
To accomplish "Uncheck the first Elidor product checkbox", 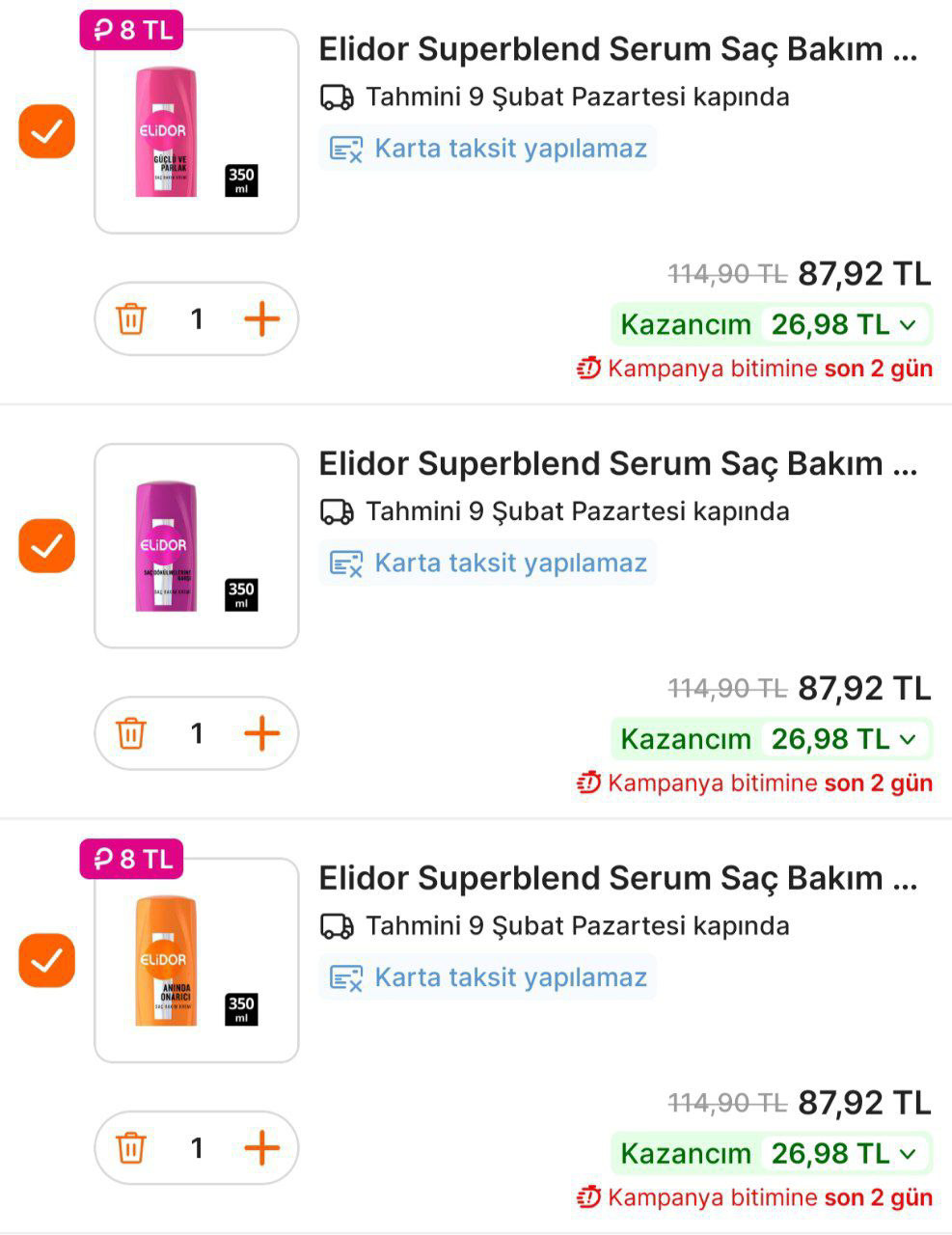I will coord(46,131).
